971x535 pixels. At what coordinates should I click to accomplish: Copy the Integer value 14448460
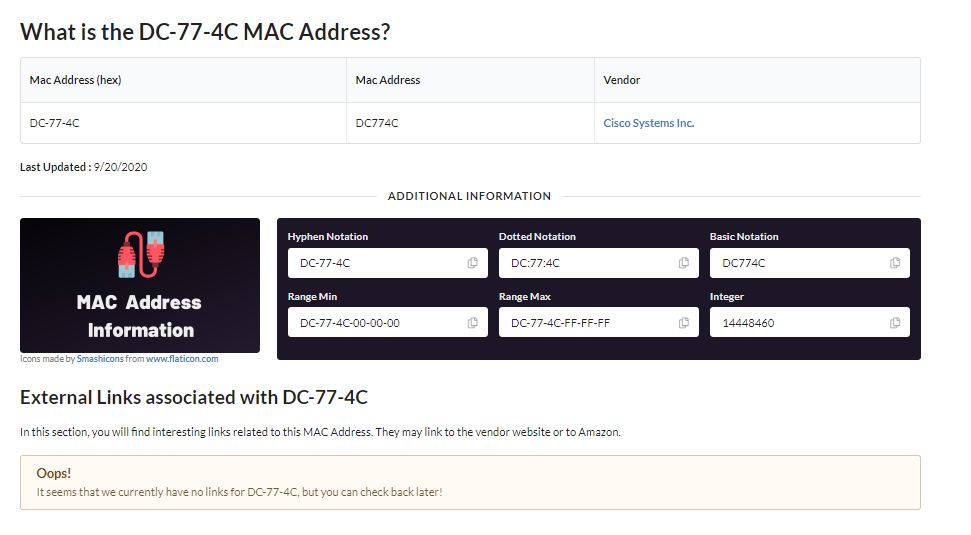coord(894,323)
